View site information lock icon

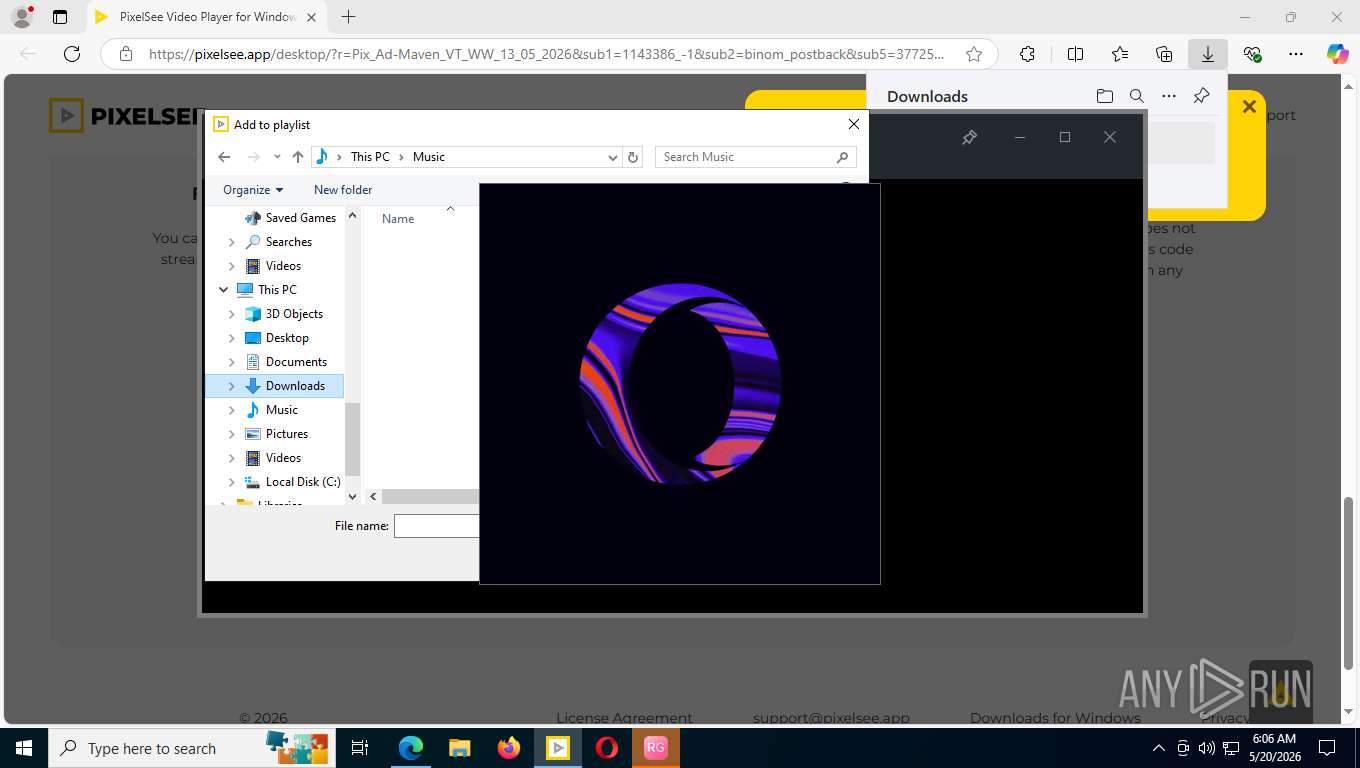125,54
